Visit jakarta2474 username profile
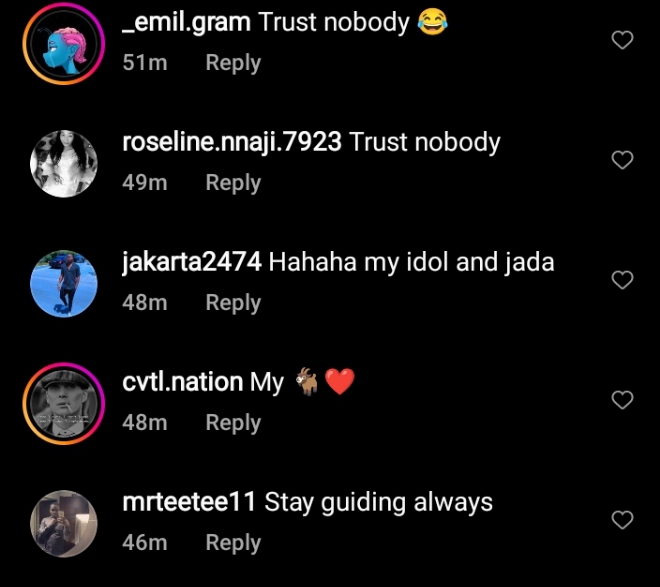 [192, 263]
